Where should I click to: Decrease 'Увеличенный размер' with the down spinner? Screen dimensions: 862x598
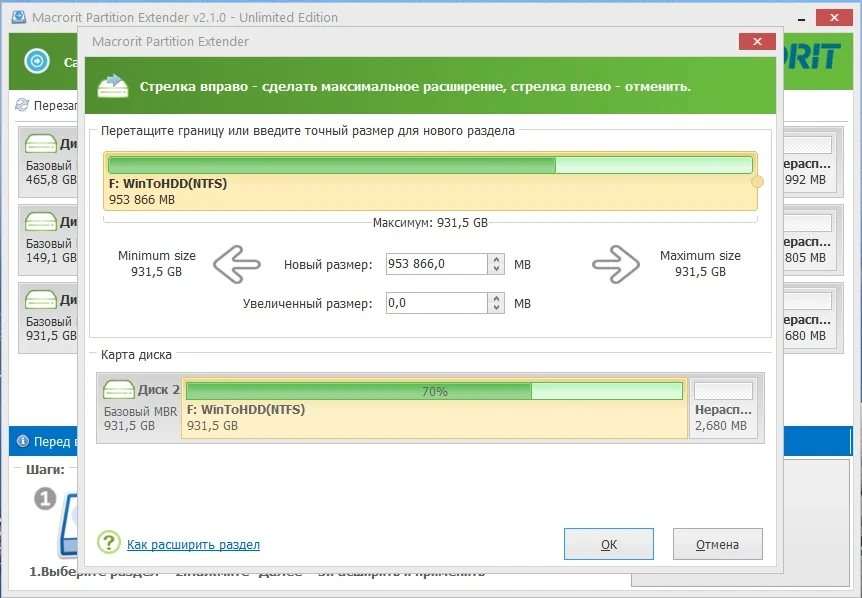click(x=496, y=308)
